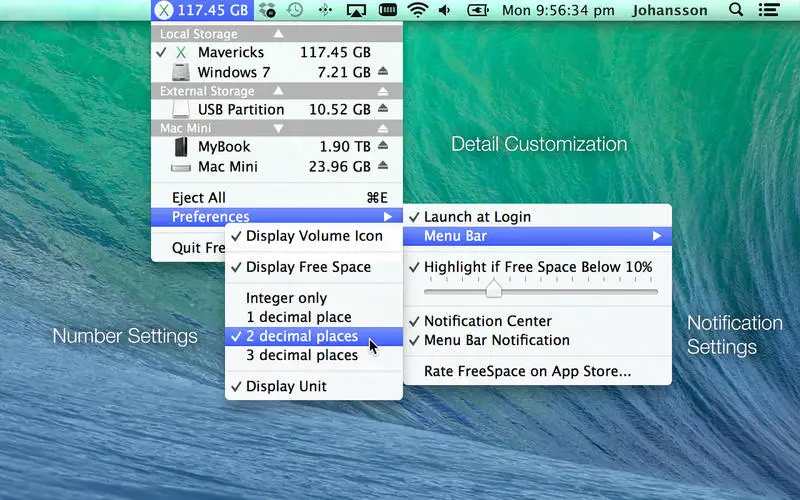Select the MyBook 1.90 TB row
This screenshot has height=500, width=800.
pos(277,146)
